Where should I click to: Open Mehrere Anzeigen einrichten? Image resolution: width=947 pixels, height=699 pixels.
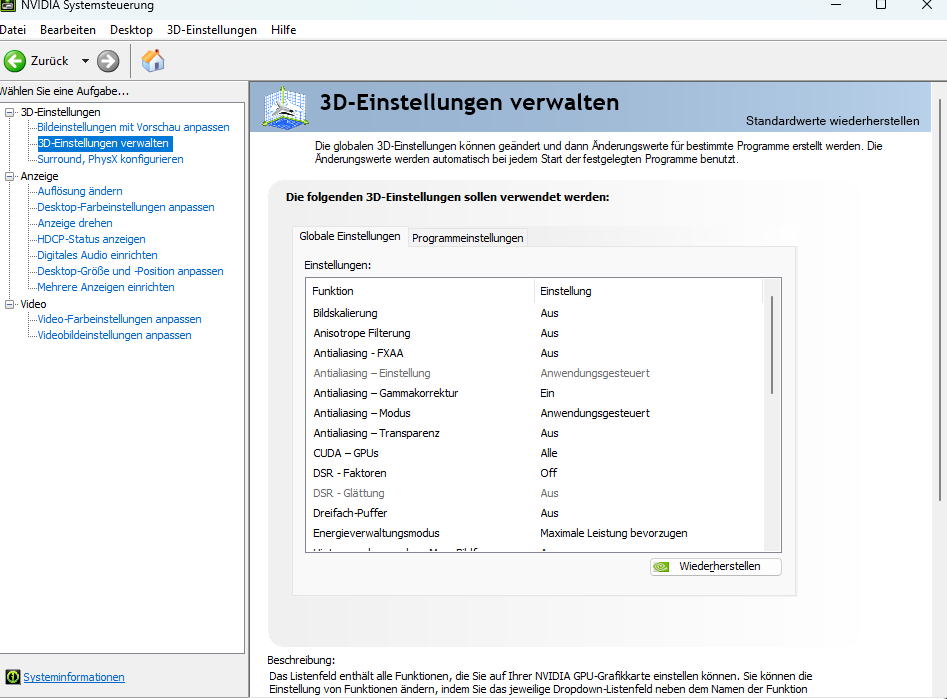click(106, 288)
